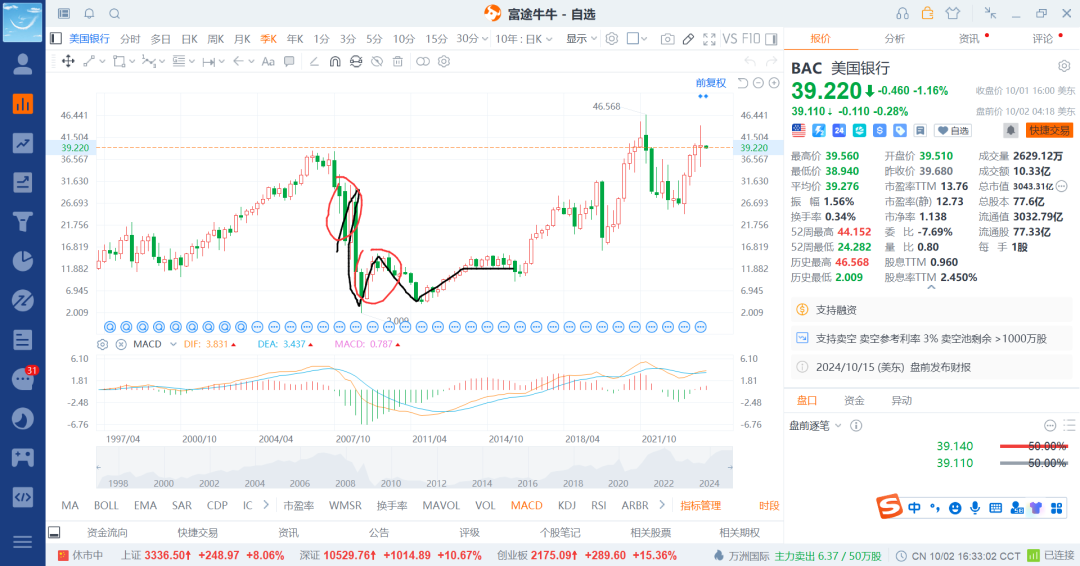Screen dimensions: 1080x566
Task: Click the 快捷交易 quick trade button
Action: click(1050, 130)
